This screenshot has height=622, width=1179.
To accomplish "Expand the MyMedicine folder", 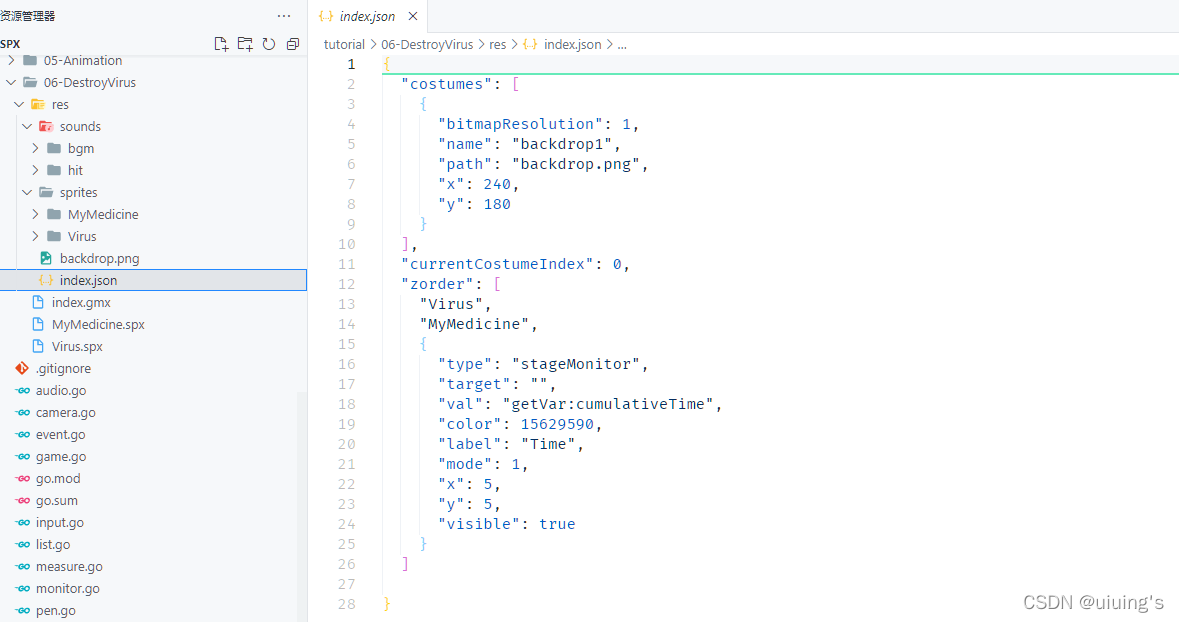I will 36,214.
